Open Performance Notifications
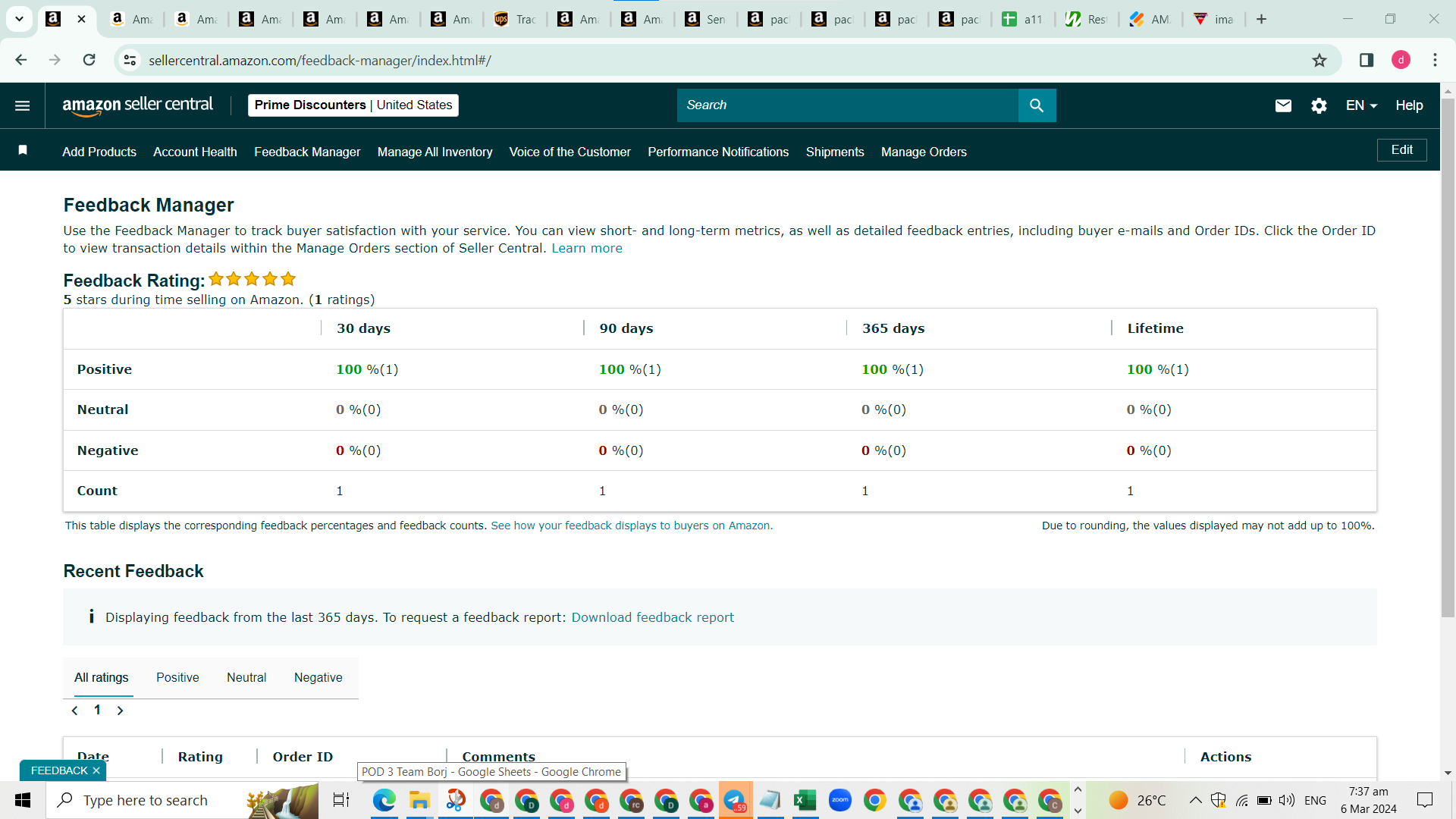Viewport: 1456px width, 819px height. click(x=718, y=152)
